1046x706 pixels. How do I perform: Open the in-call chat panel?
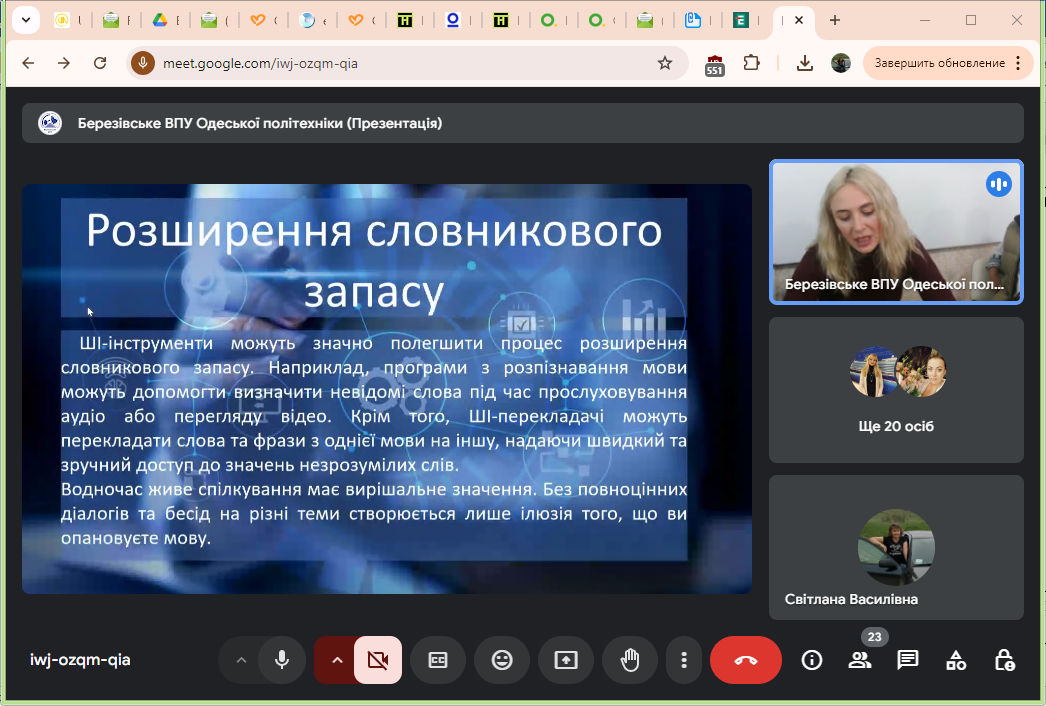(908, 660)
